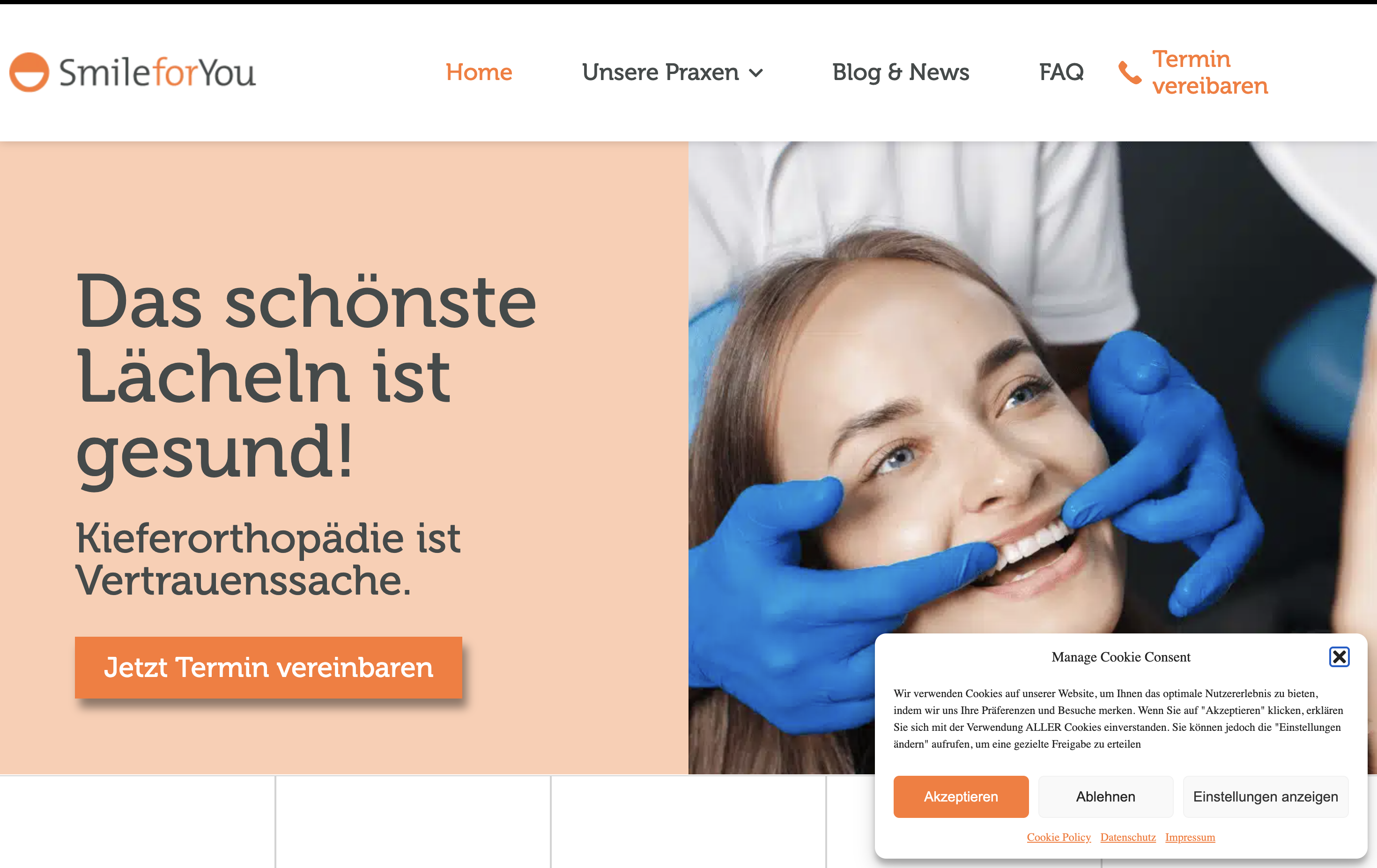Screen dimensions: 1377x868
Task: Click the Manage Cookie Consent title
Action: (x=1121, y=657)
